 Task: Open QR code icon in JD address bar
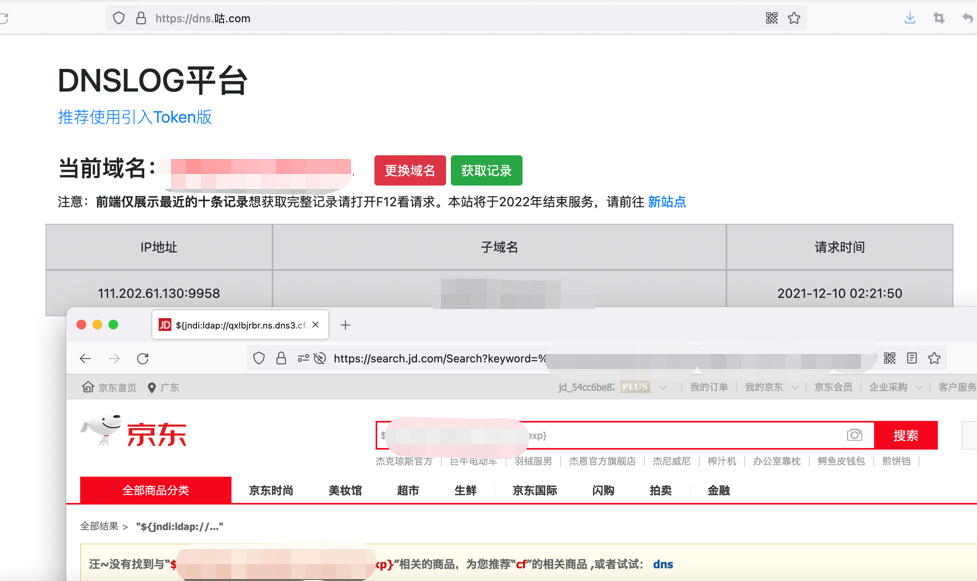coord(890,358)
